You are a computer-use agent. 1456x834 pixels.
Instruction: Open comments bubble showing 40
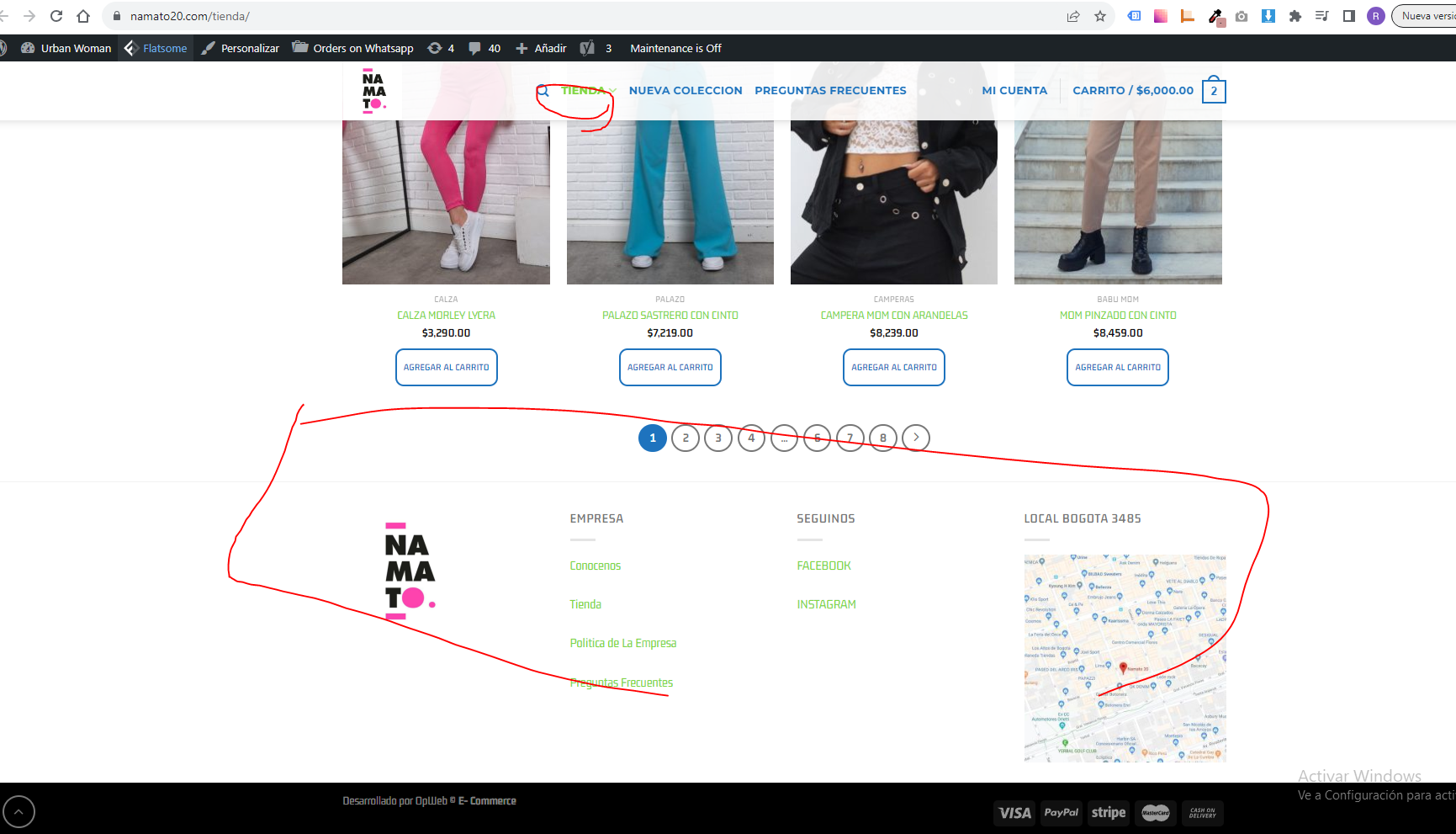484,48
